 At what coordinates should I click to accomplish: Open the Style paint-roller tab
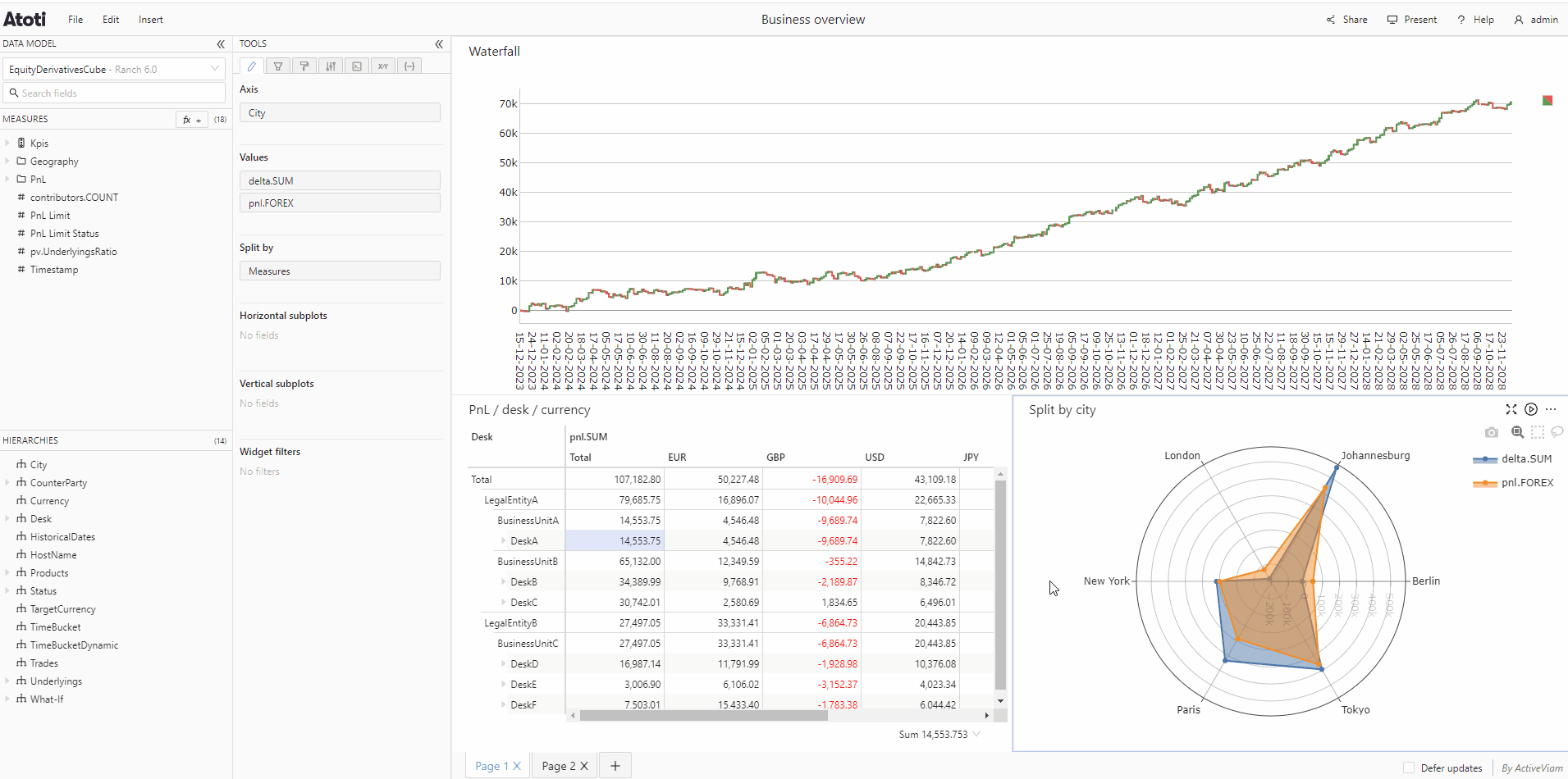[304, 66]
